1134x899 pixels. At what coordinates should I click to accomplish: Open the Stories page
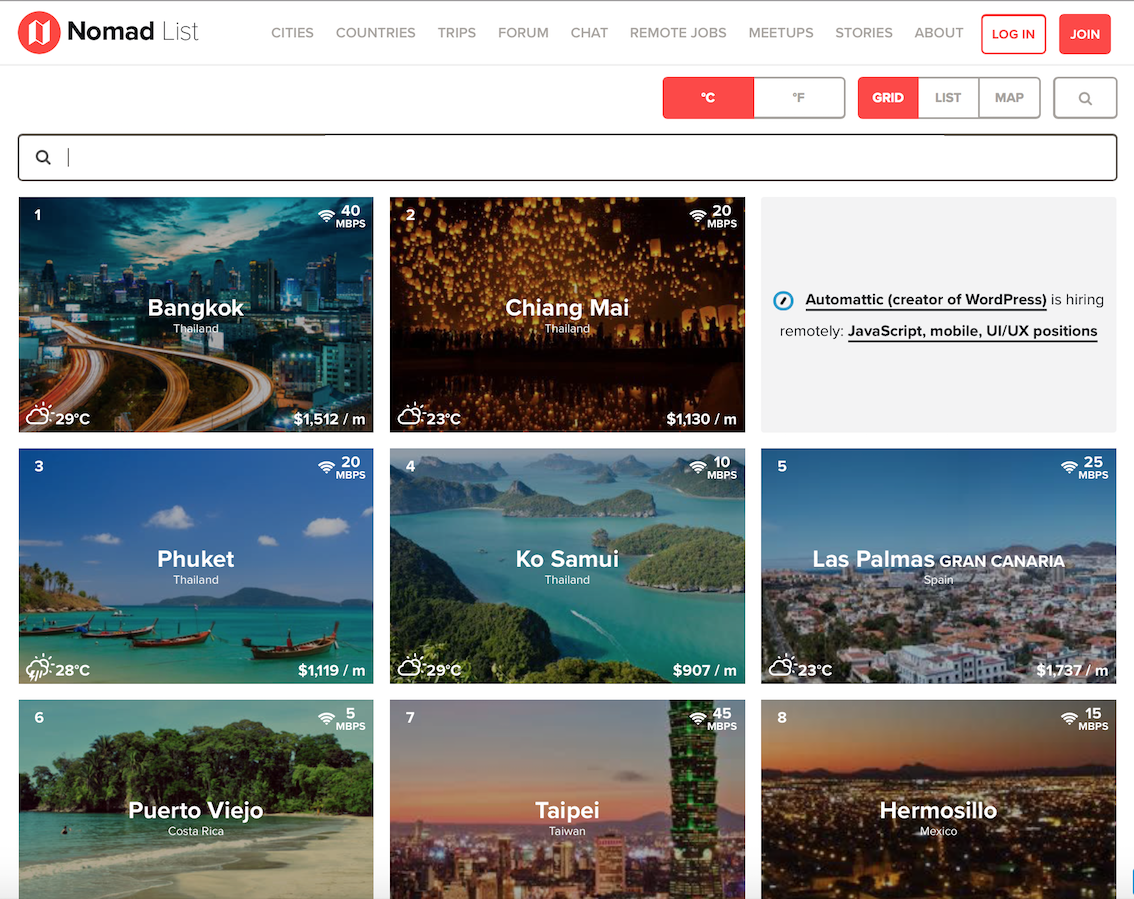[864, 33]
